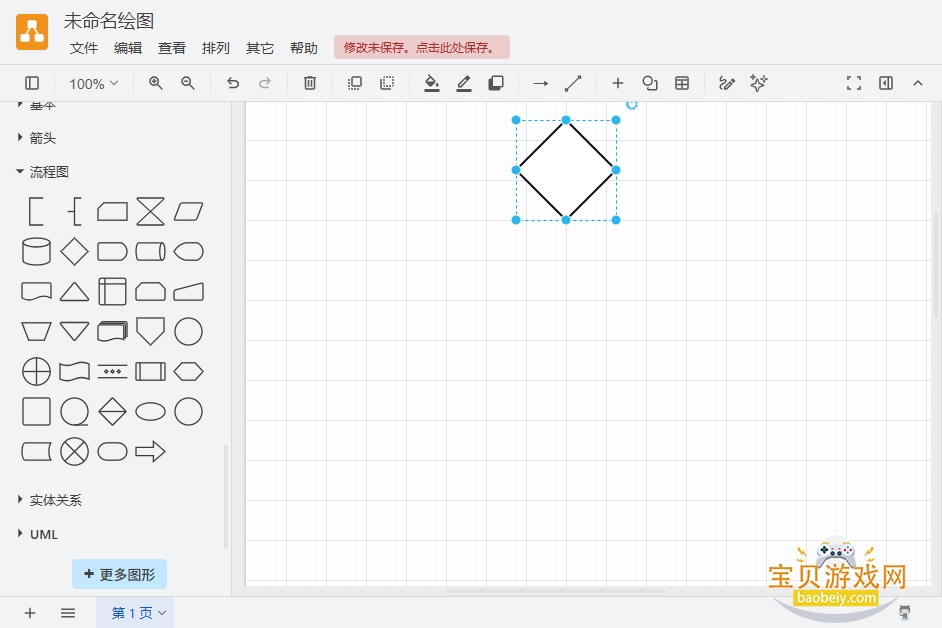Click the bottom-right resize handle of diamond
942x628 pixels.
616,220
